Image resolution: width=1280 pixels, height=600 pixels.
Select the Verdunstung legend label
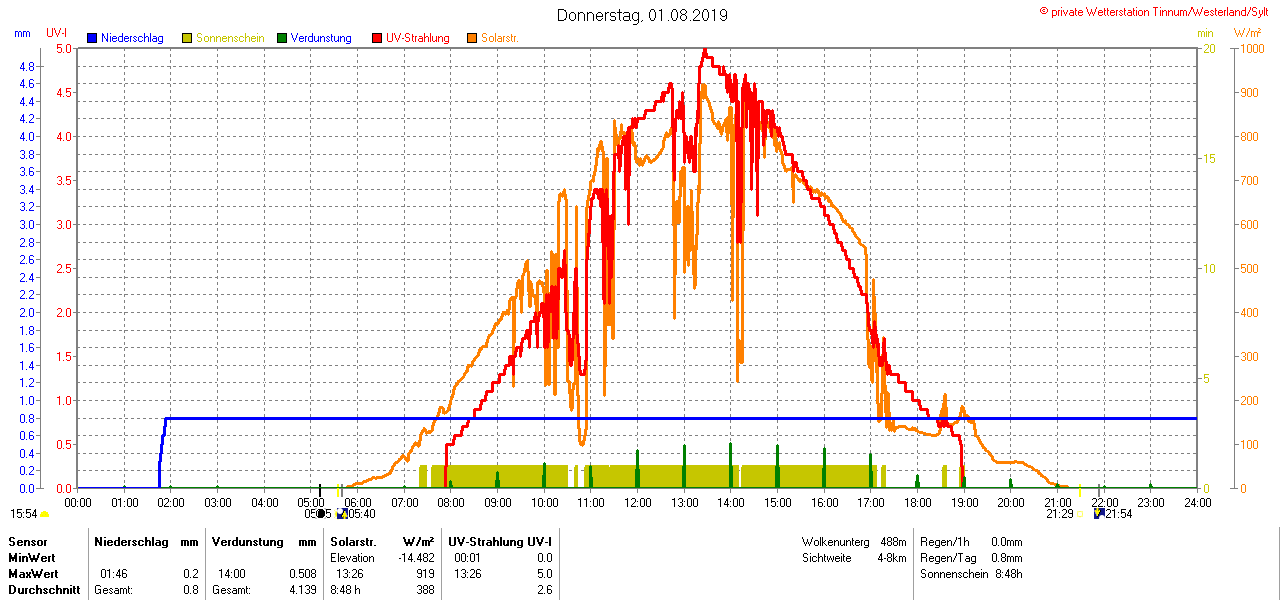tap(321, 38)
